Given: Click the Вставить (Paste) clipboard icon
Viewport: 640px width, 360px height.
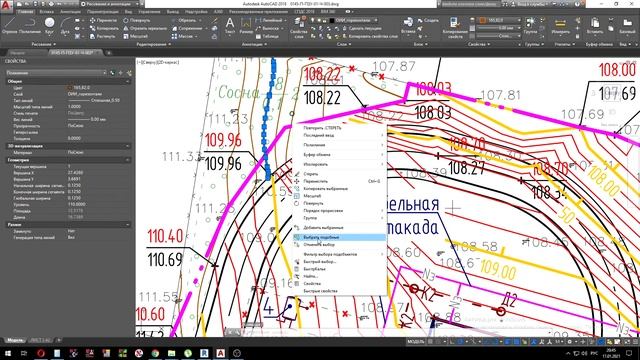Looking at the screenshot, I should pyautogui.click(x=595, y=26).
